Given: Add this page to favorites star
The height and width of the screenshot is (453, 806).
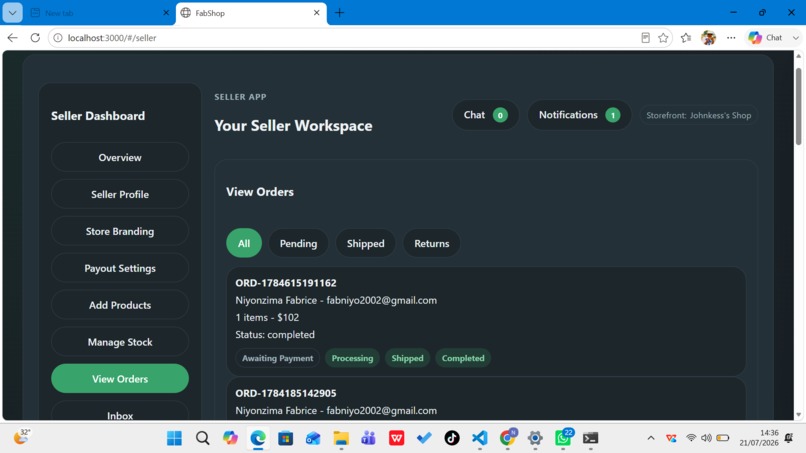Looking at the screenshot, I should pyautogui.click(x=663, y=38).
